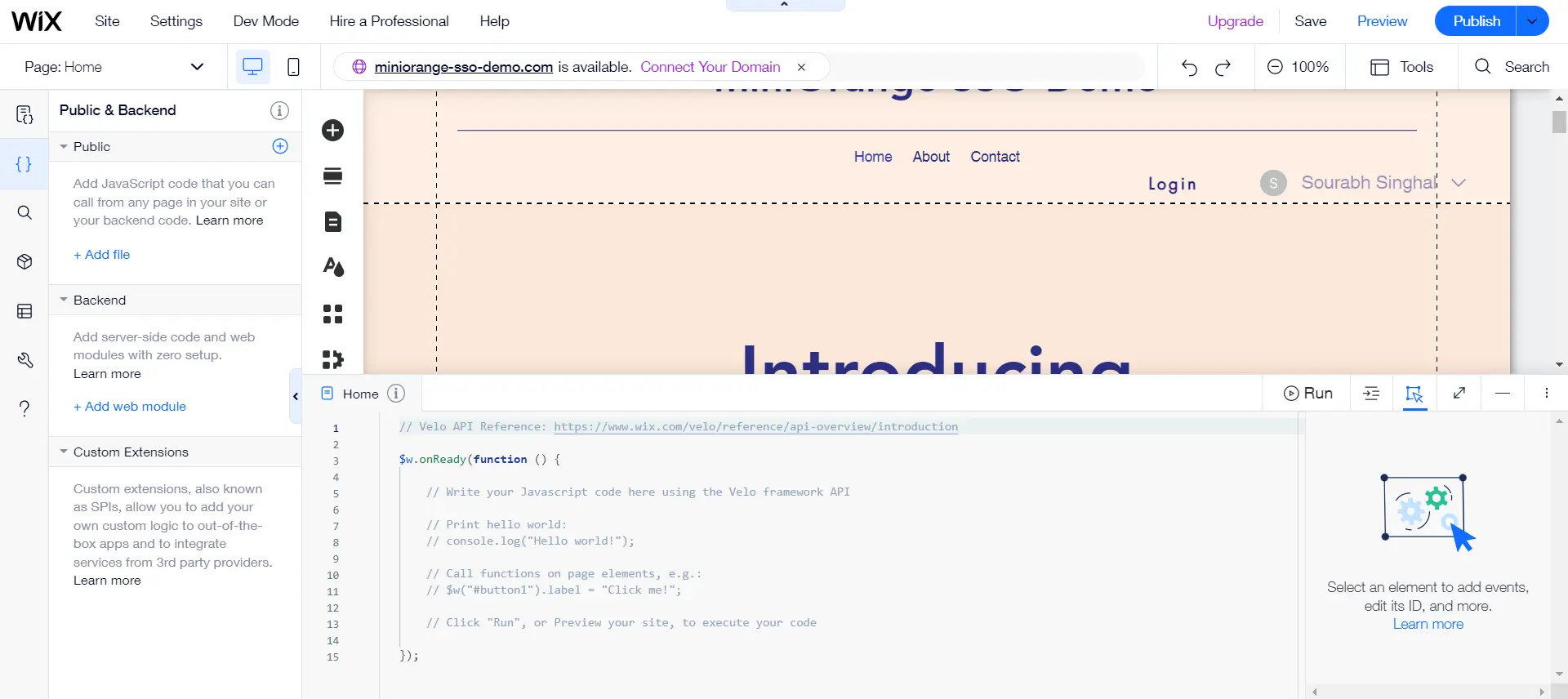This screenshot has width=1568, height=699.
Task: Open the Page: Home dropdown
Action: pos(114,67)
